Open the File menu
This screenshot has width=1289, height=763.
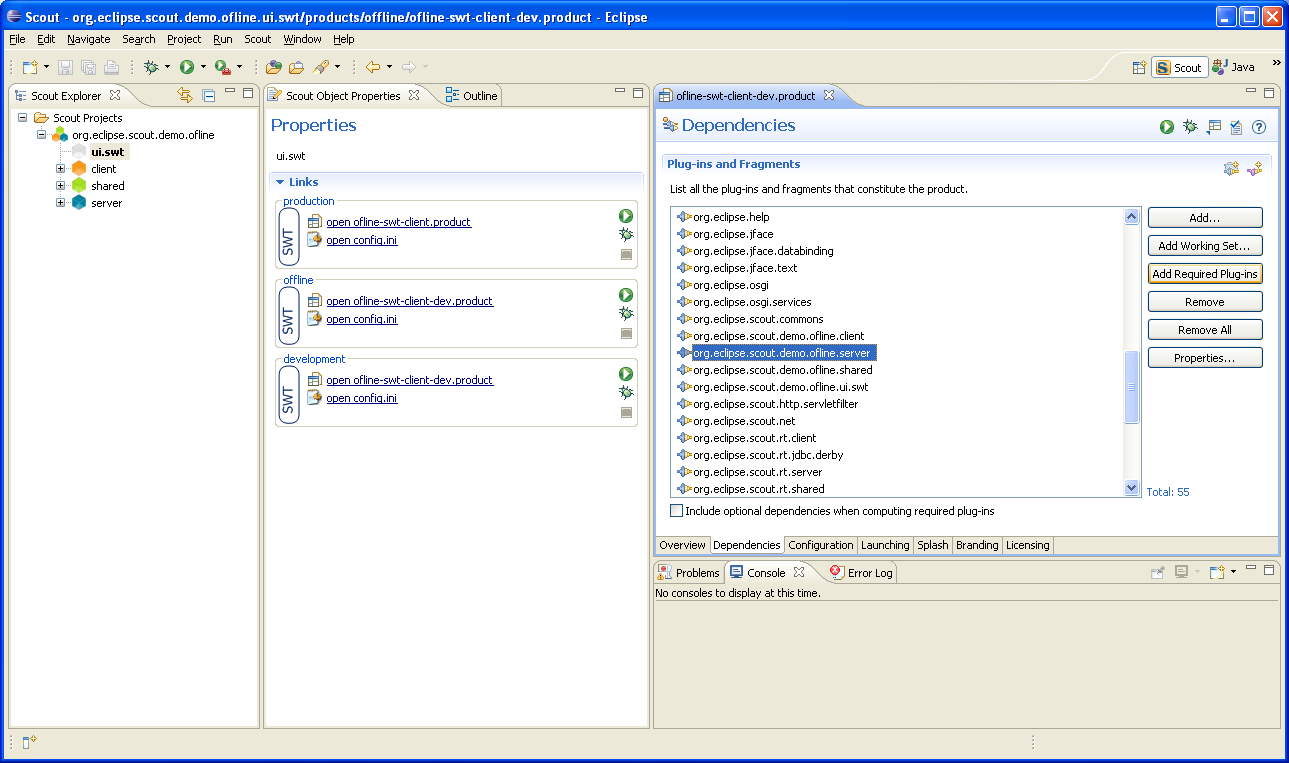point(17,39)
